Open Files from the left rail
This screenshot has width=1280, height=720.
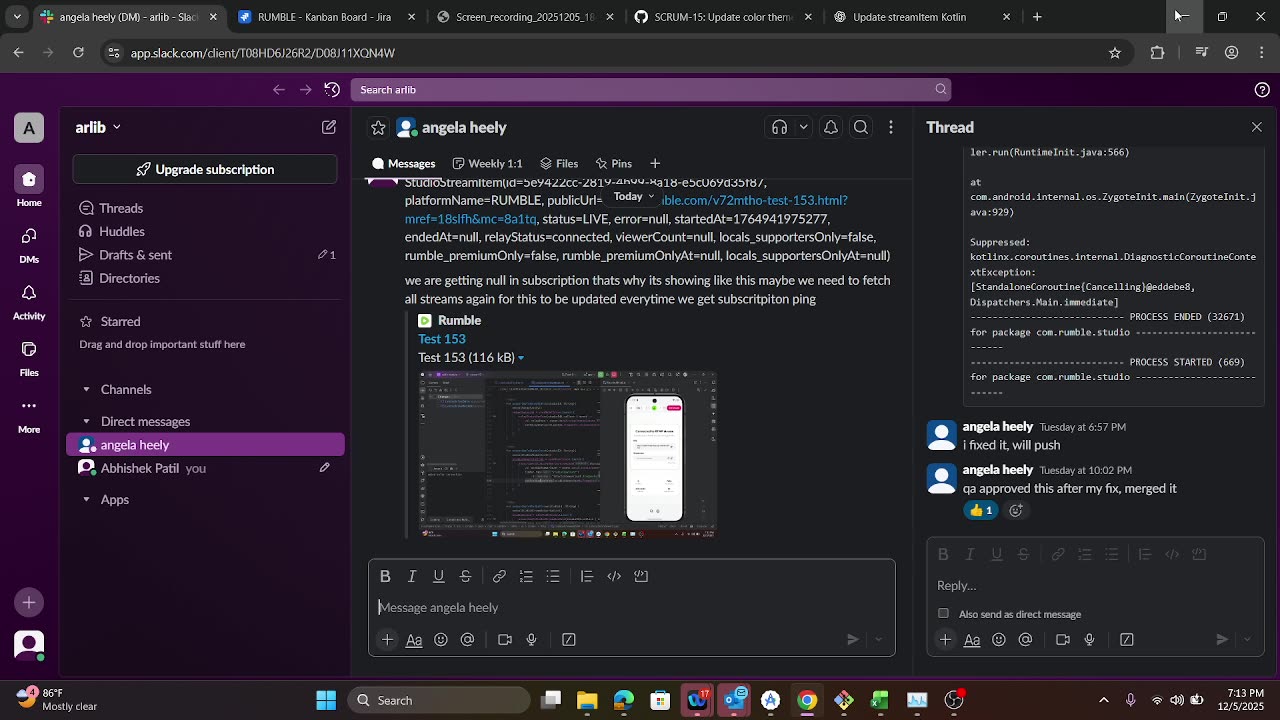click(x=29, y=357)
